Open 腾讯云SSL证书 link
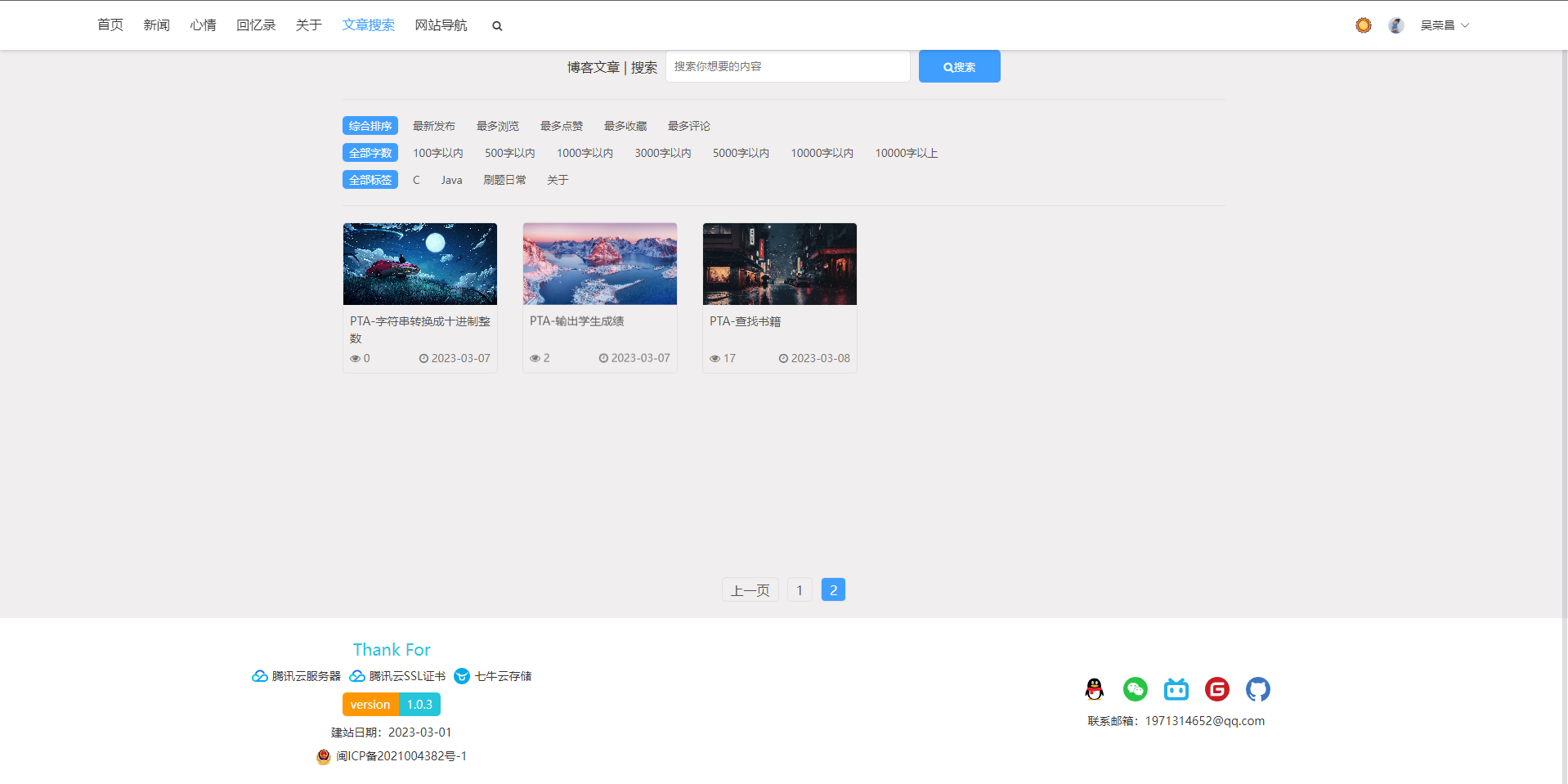The image size is (1568, 784). click(x=408, y=676)
